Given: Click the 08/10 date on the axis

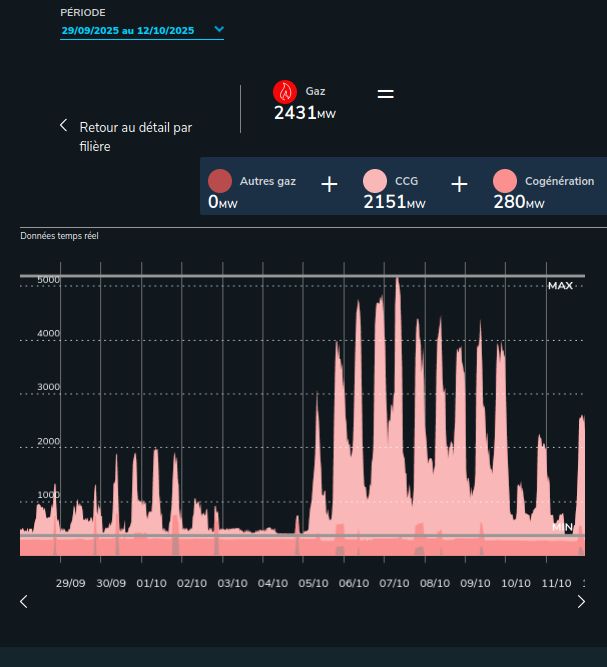Looking at the screenshot, I should 435,583.
